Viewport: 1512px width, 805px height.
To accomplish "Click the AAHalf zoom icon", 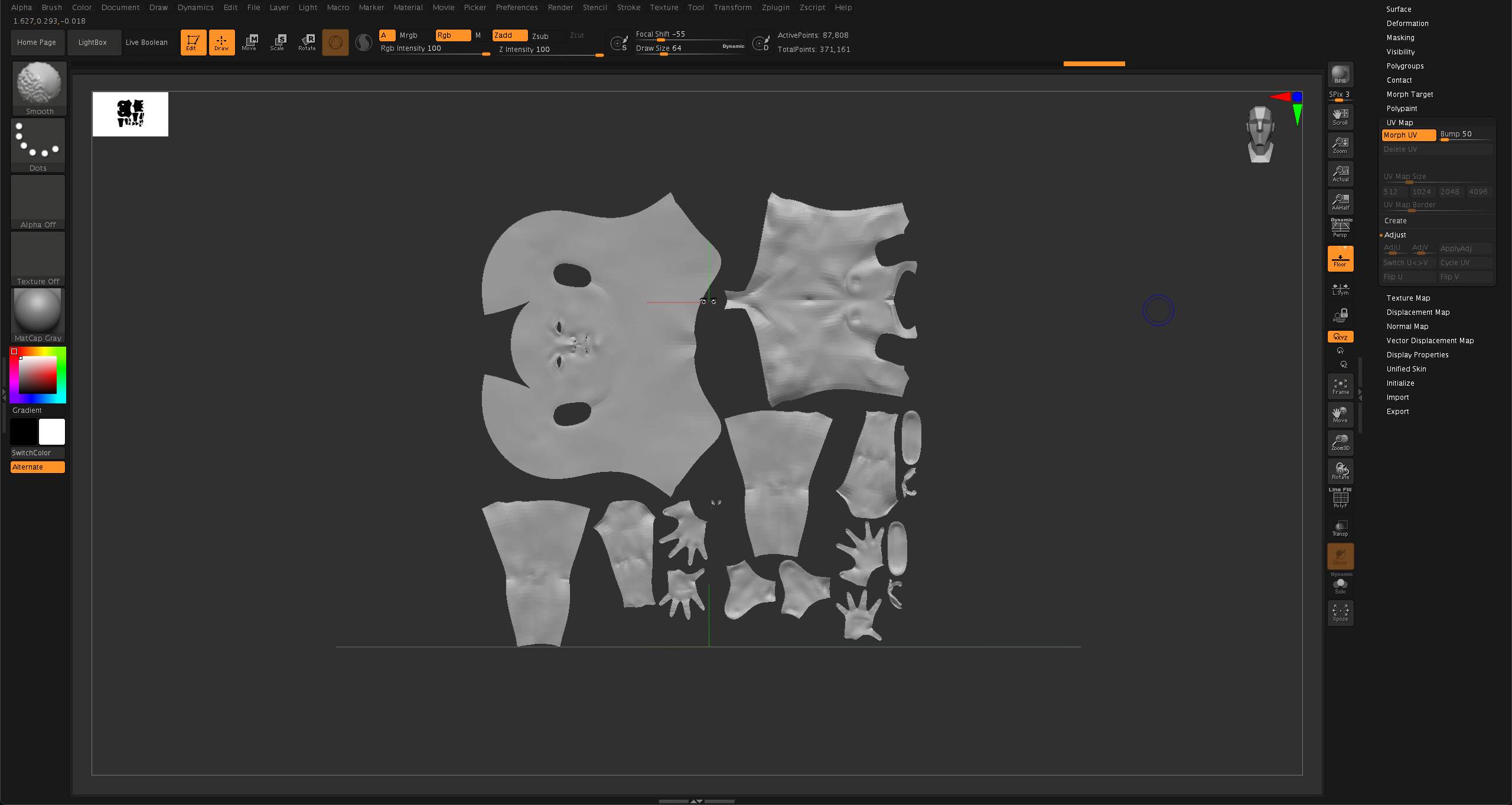I will click(1340, 202).
